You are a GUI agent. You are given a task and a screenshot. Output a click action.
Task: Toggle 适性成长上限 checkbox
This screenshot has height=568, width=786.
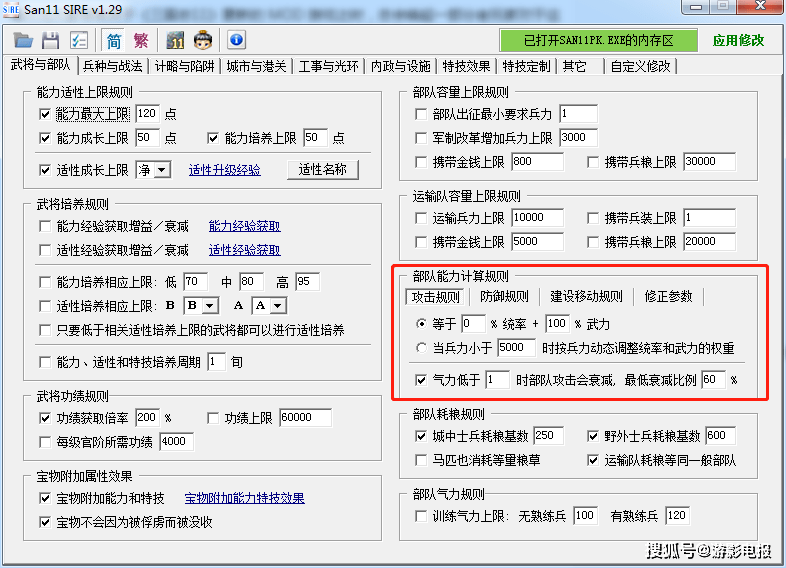pyautogui.click(x=45, y=170)
